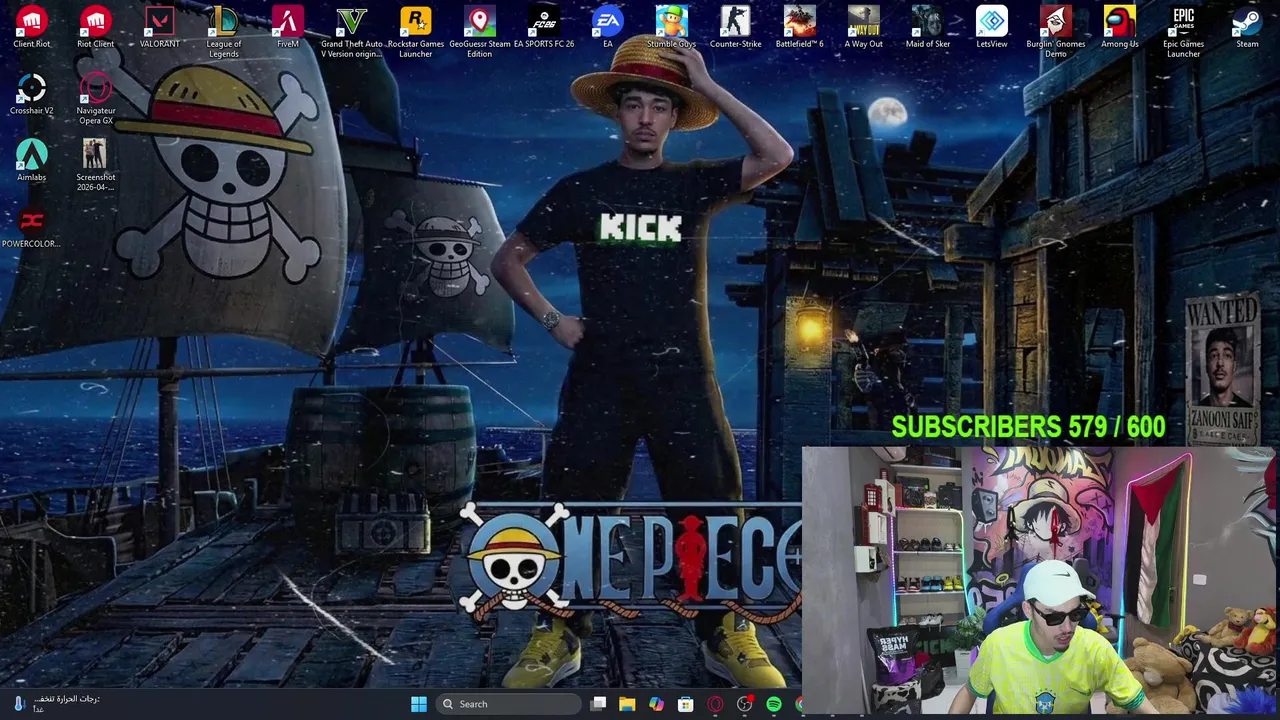The width and height of the screenshot is (1280, 720).
Task: Open Epic Games Launcher shortcut
Action: click(x=1184, y=33)
